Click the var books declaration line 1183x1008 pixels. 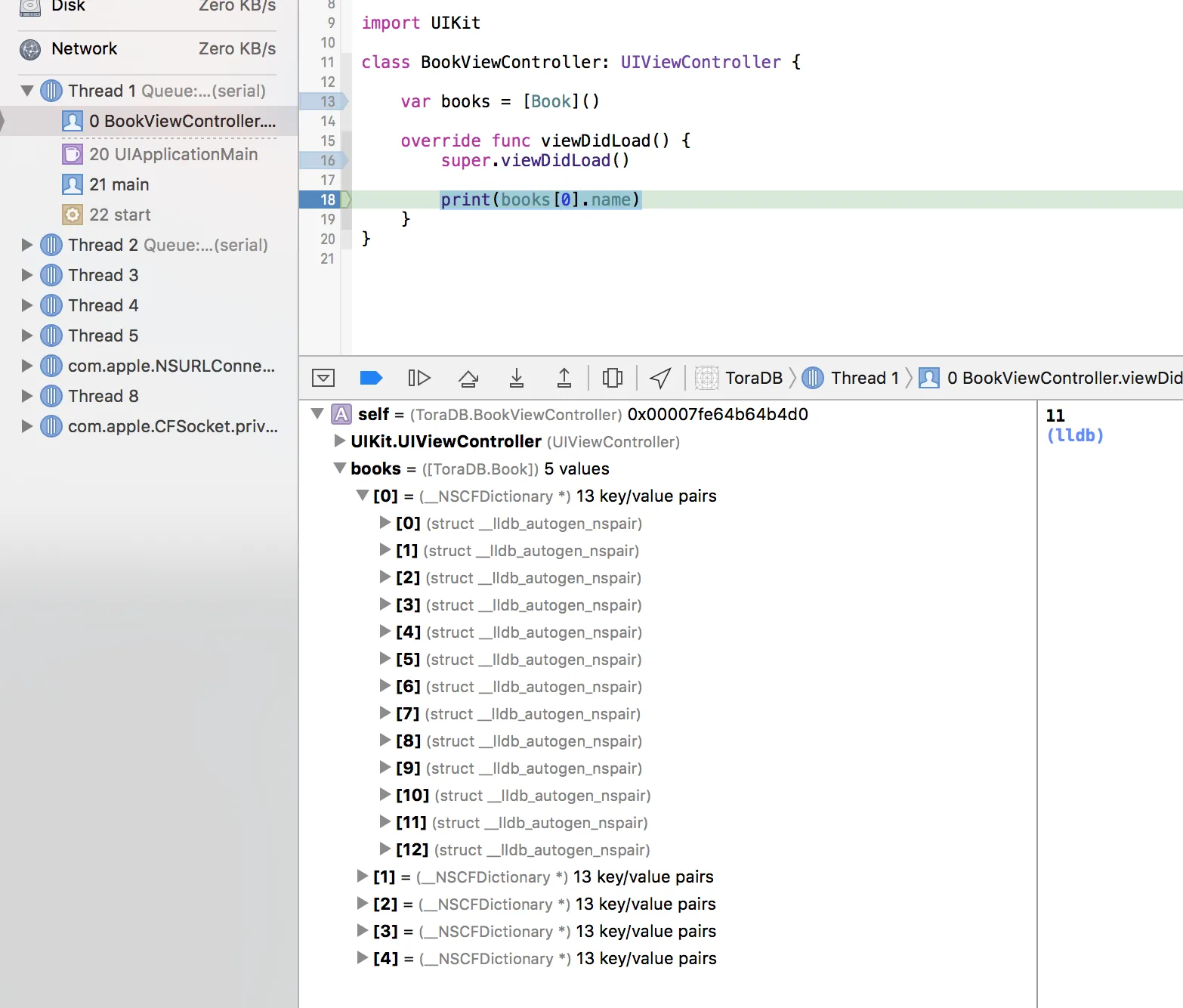(500, 101)
